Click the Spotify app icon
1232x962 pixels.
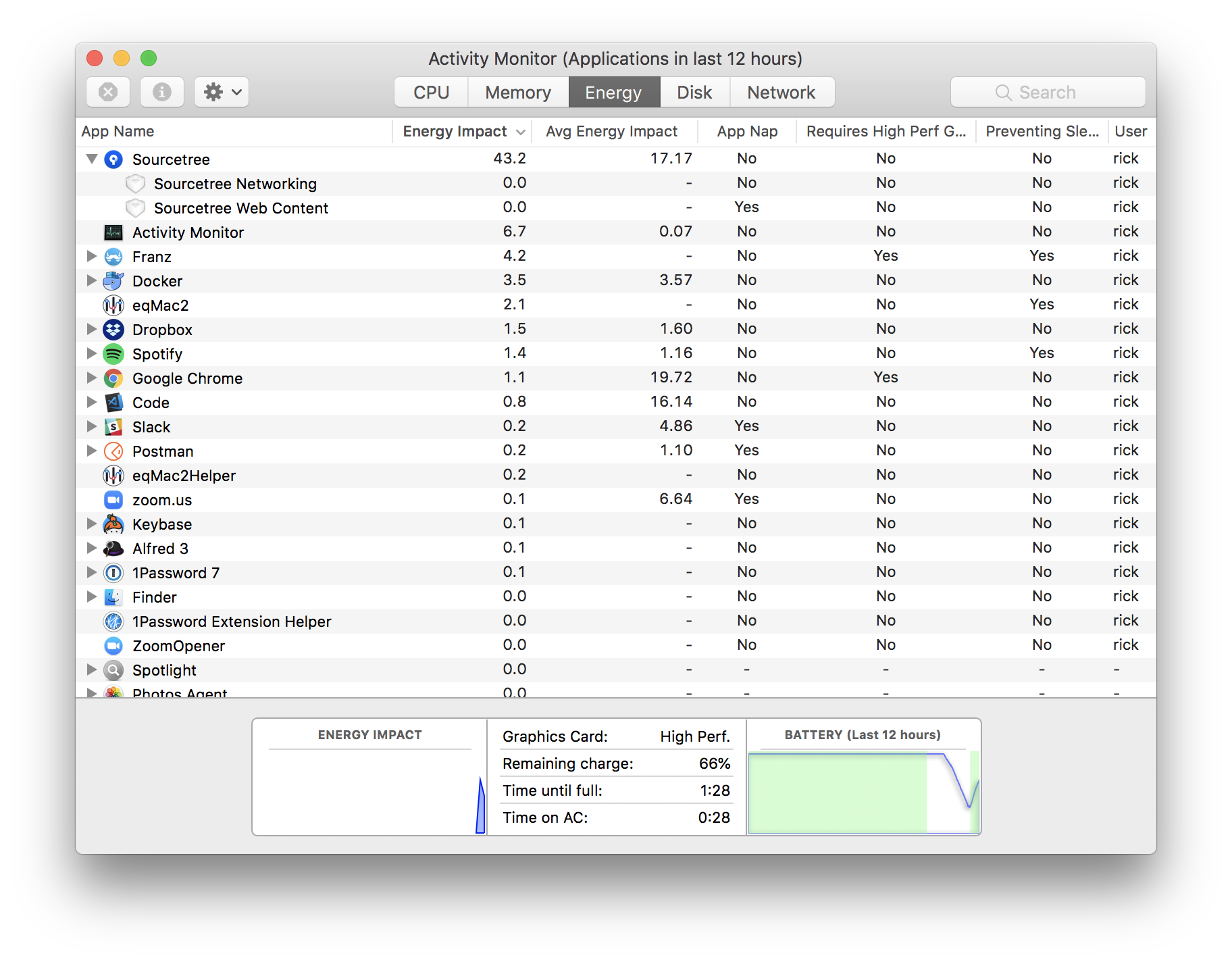pos(113,354)
